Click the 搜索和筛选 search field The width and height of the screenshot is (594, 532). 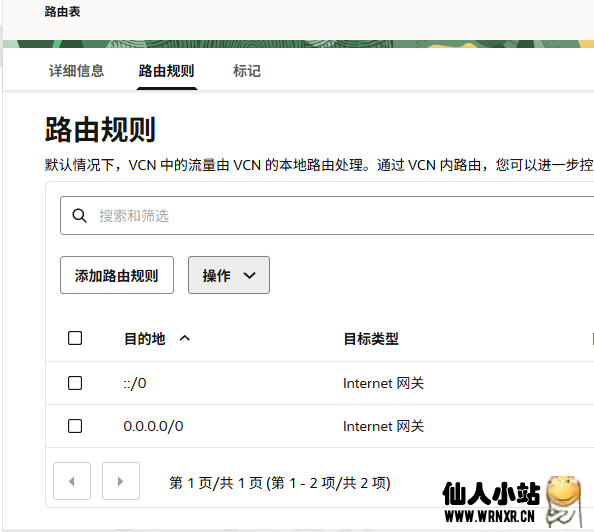(327, 216)
